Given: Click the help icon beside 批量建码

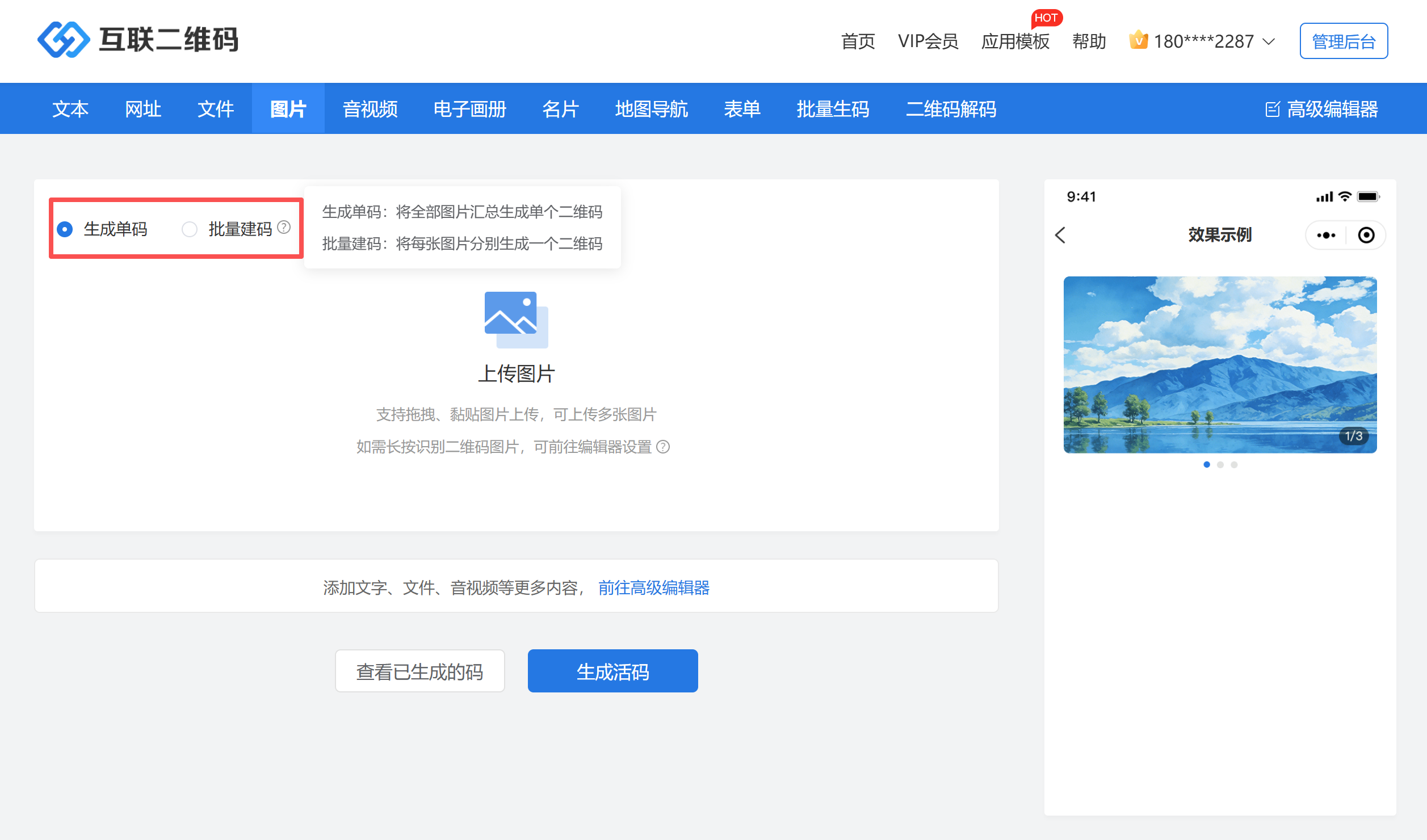Looking at the screenshot, I should pos(284,228).
